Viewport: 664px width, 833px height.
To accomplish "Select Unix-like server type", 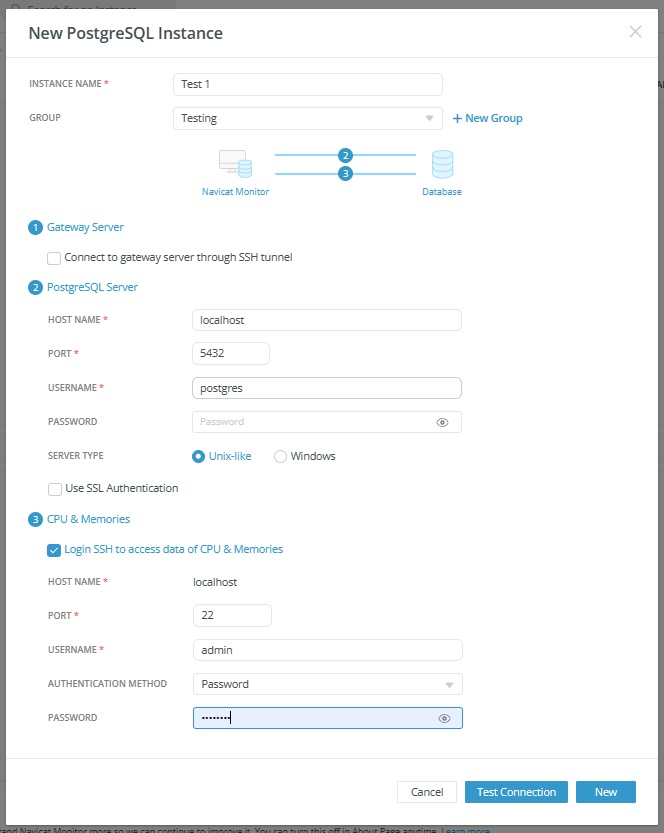I will coord(198,456).
